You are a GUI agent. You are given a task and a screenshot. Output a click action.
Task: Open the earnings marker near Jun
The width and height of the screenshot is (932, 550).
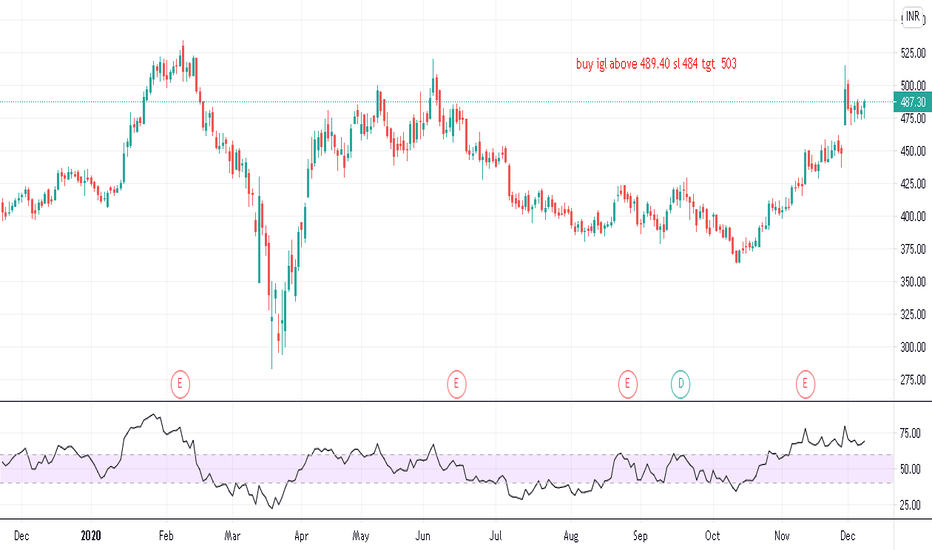(456, 384)
